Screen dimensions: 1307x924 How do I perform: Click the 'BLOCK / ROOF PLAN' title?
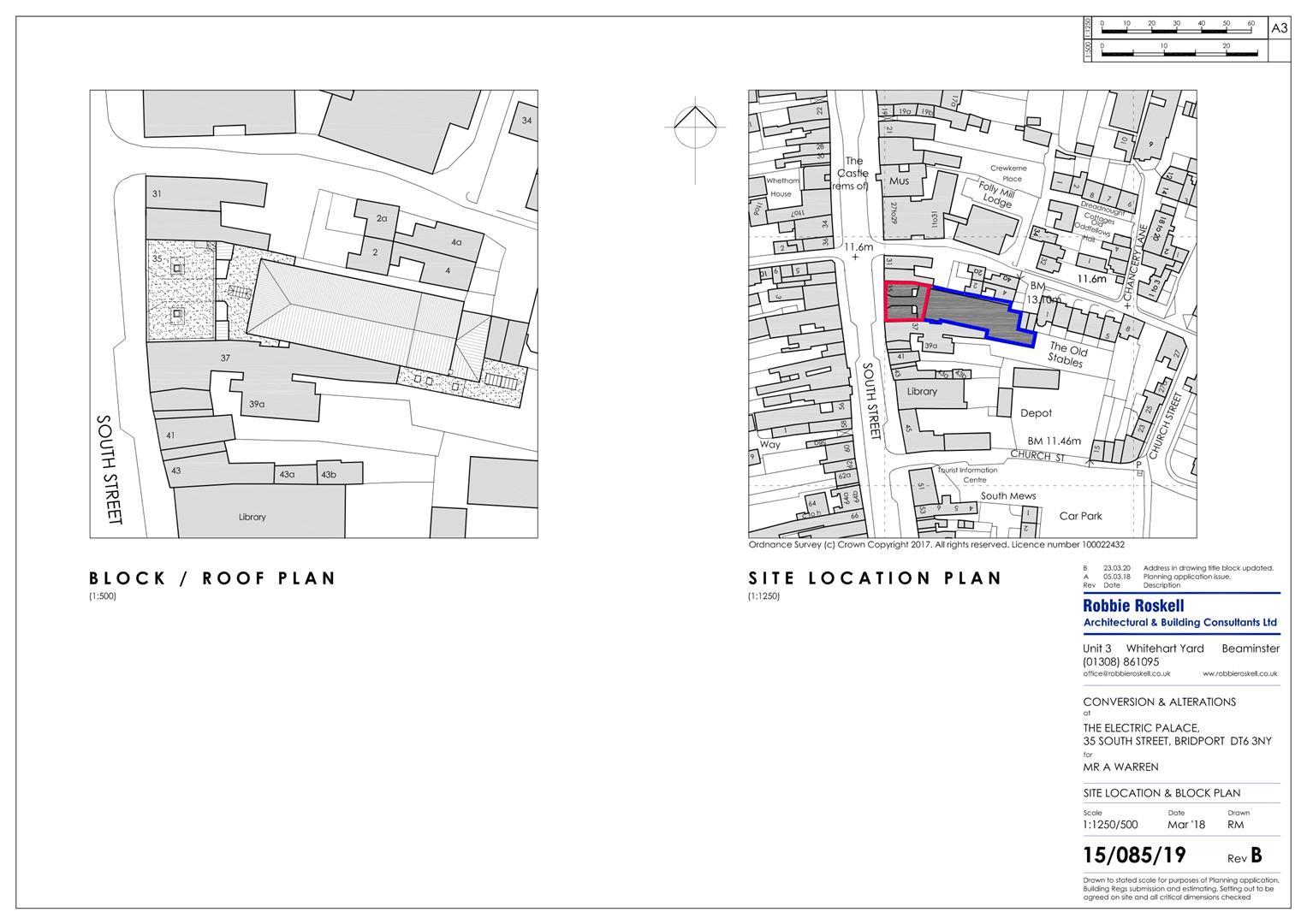(213, 578)
